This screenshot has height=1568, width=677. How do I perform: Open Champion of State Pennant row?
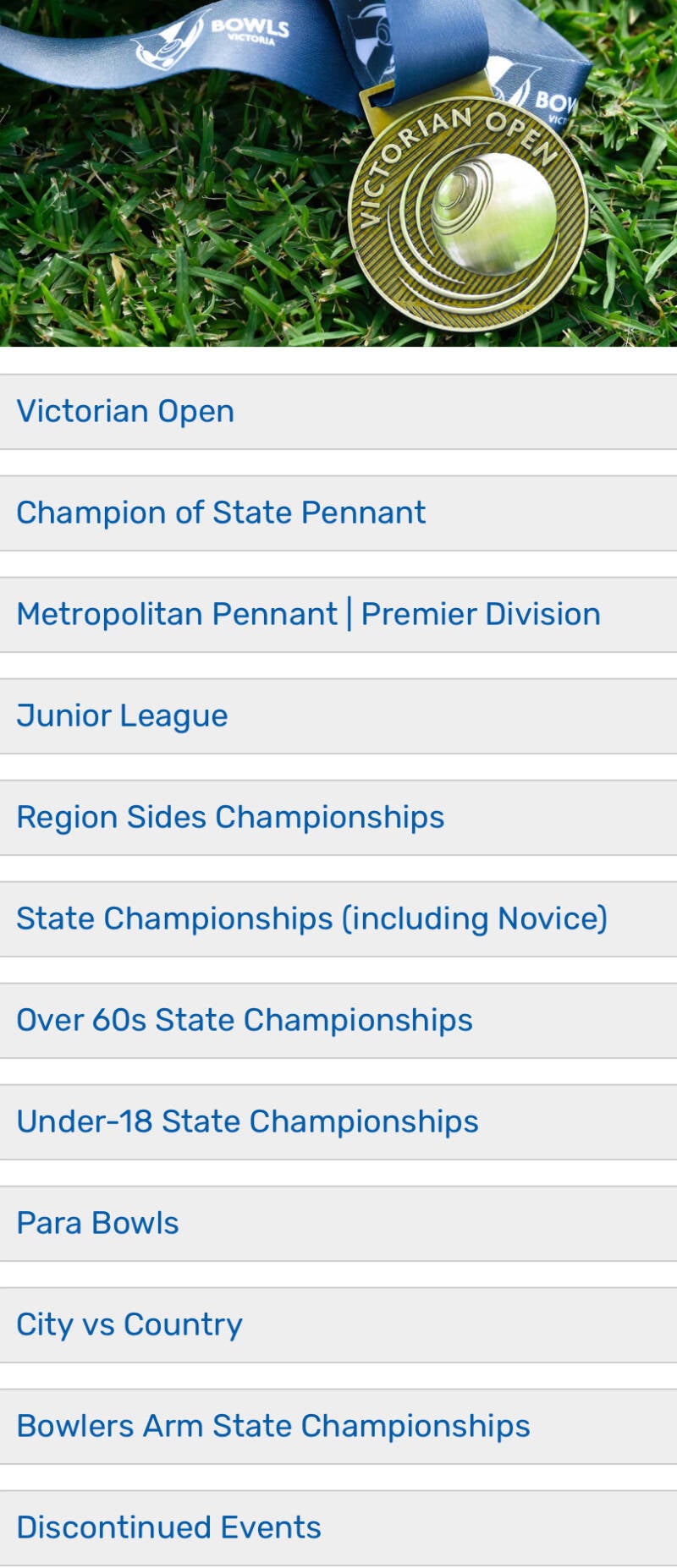pos(338,513)
